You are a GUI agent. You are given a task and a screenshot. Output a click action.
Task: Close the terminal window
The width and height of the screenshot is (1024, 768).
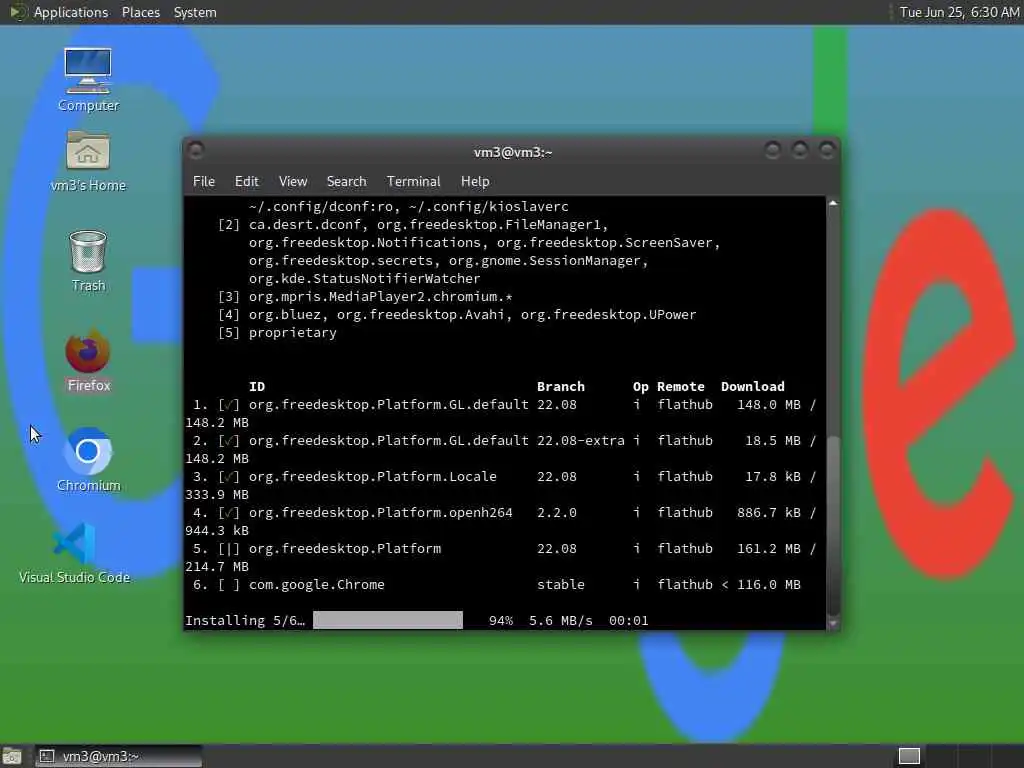(827, 151)
